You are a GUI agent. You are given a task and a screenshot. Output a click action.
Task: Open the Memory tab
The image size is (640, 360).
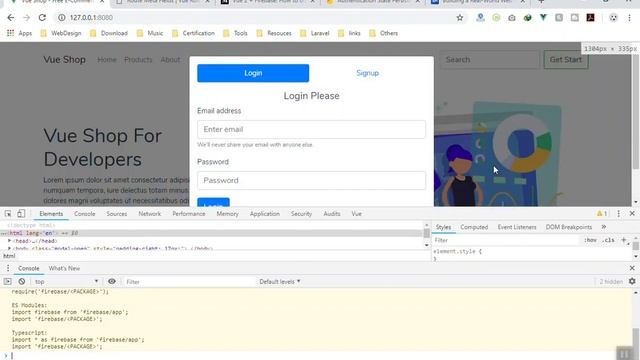coord(227,213)
